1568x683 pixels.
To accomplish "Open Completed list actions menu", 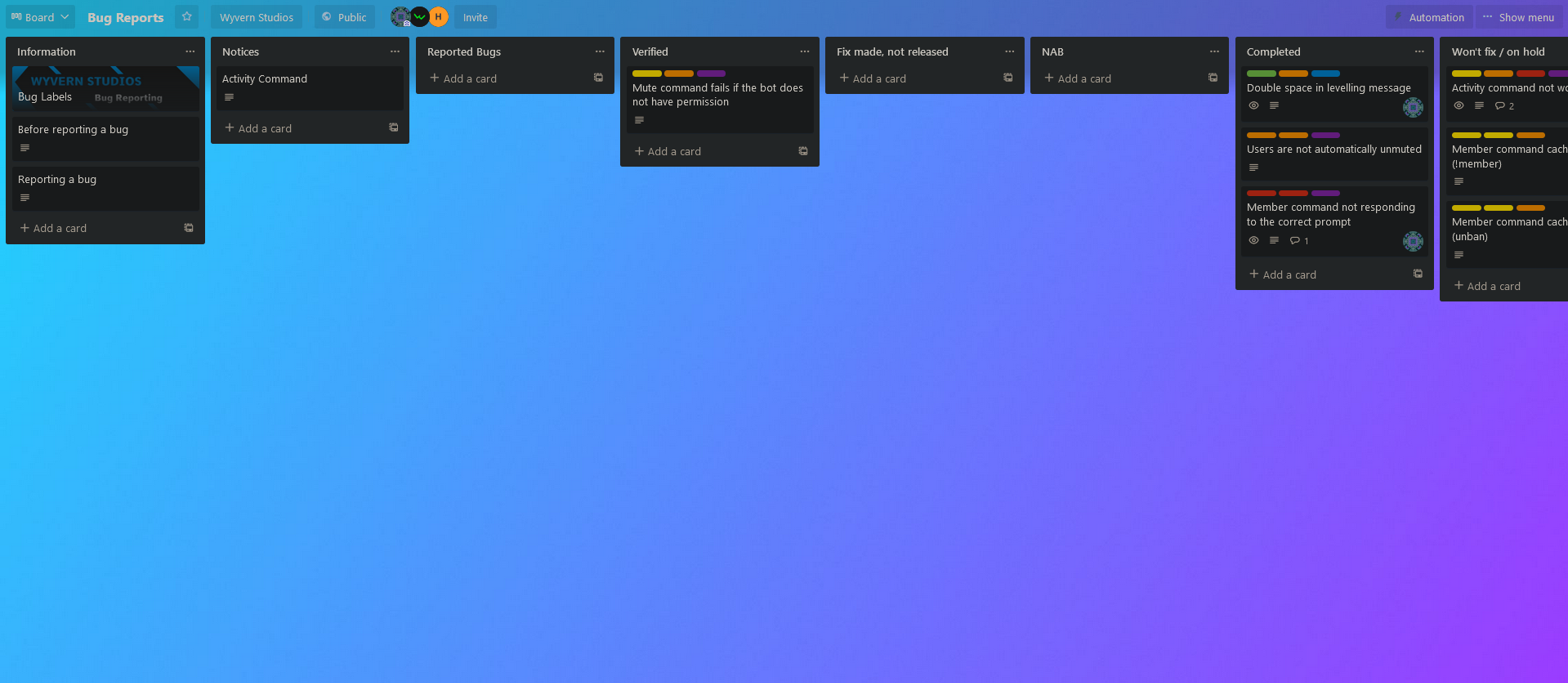I will click(x=1419, y=51).
